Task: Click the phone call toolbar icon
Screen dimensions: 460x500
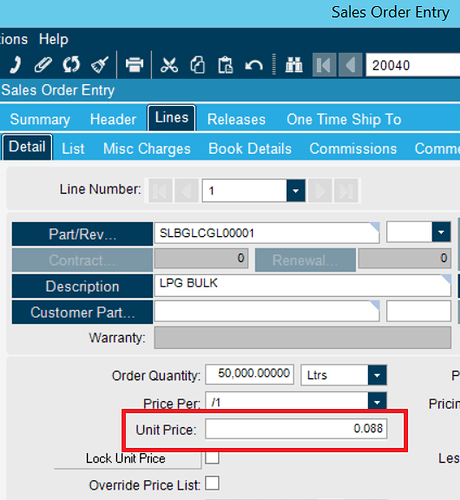Action: 15,65
